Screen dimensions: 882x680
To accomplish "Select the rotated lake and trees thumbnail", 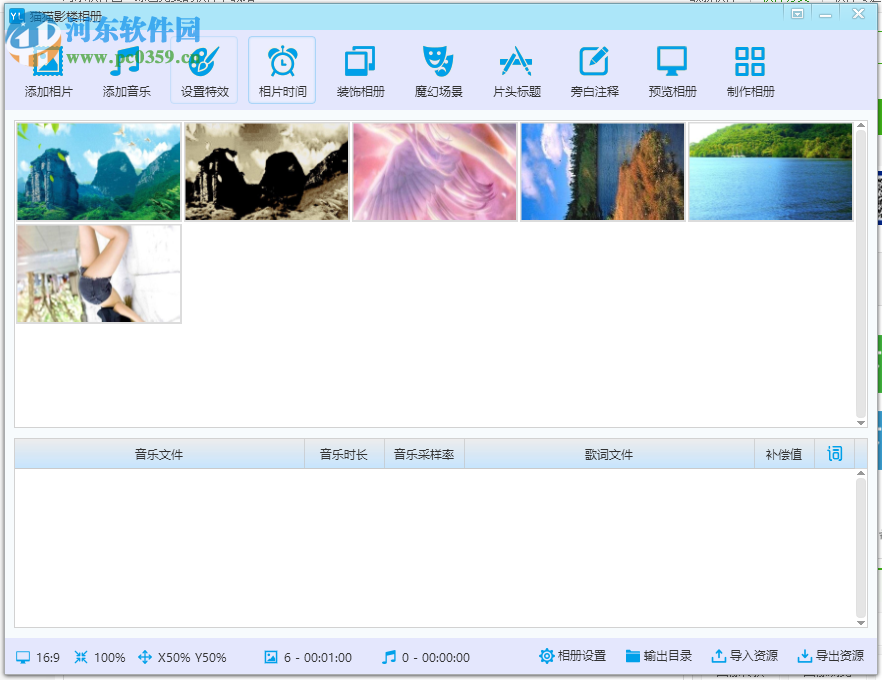I will pyautogui.click(x=602, y=172).
